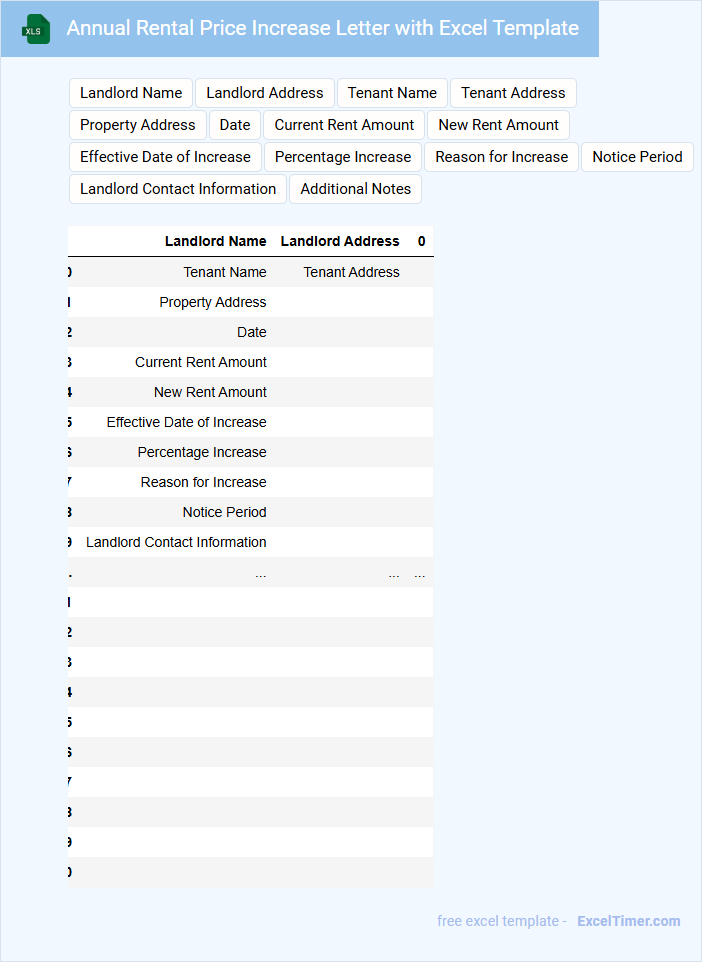
Task: Click the Landlord Contact Information tag
Action: click(x=178, y=189)
